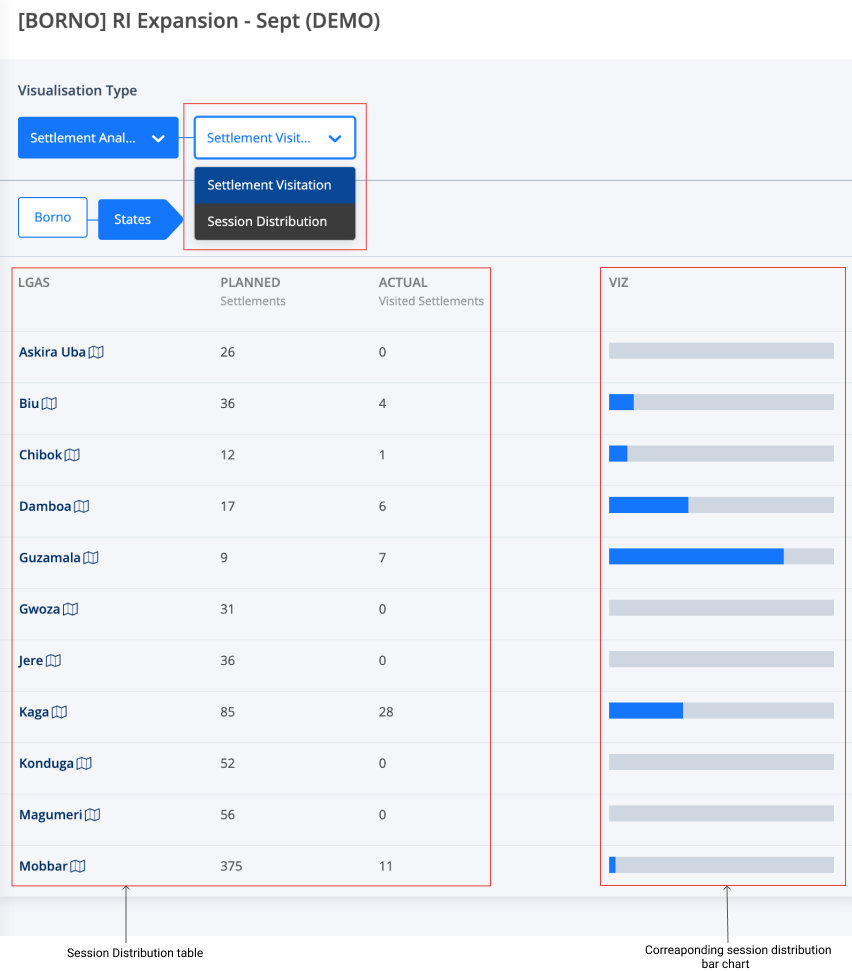Open the map icon beside Konduga

tap(84, 764)
